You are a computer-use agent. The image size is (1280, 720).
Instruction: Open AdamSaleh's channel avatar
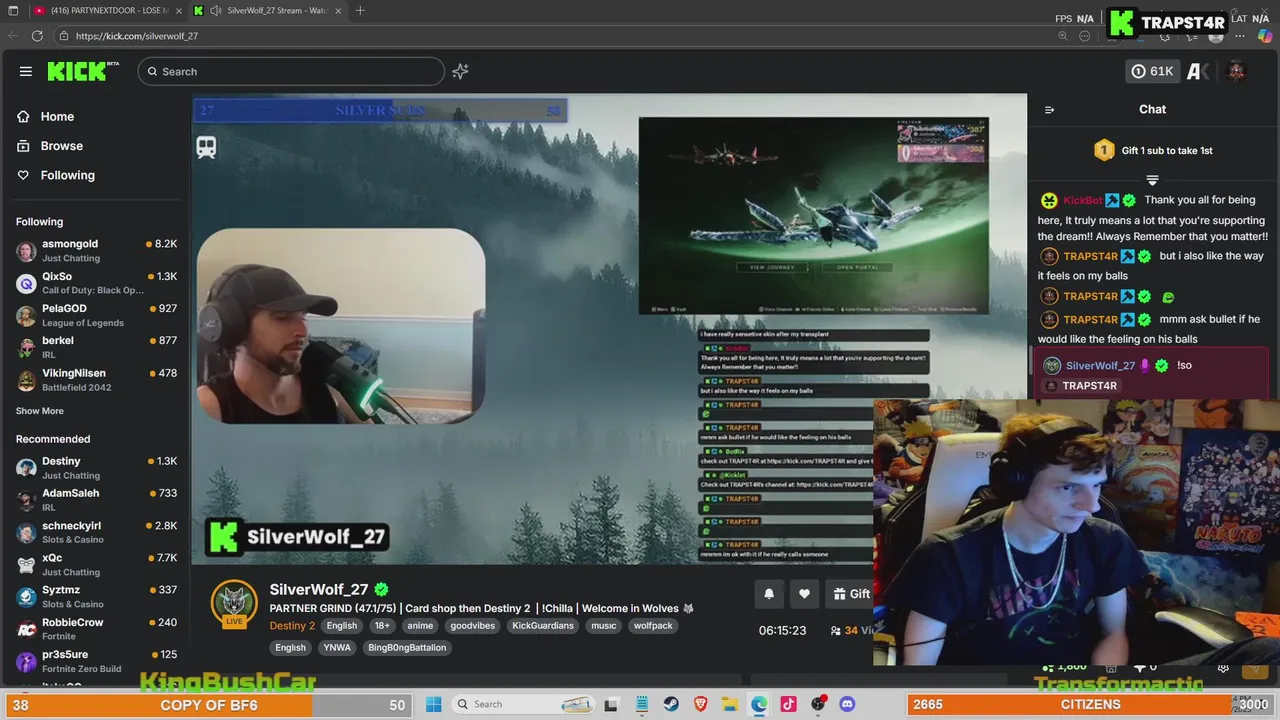(x=26, y=500)
